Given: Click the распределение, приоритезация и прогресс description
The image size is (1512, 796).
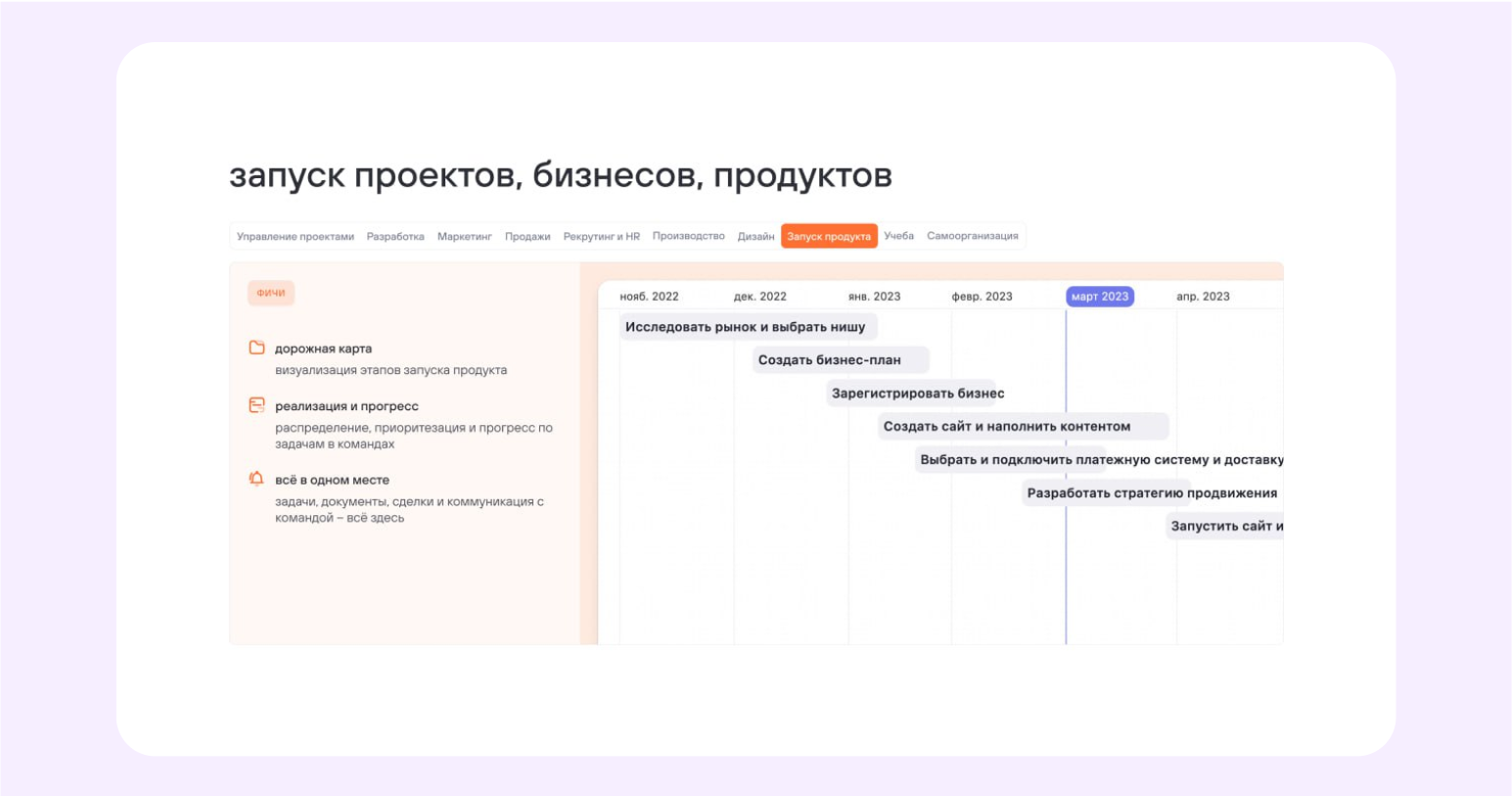Looking at the screenshot, I should click(x=414, y=436).
